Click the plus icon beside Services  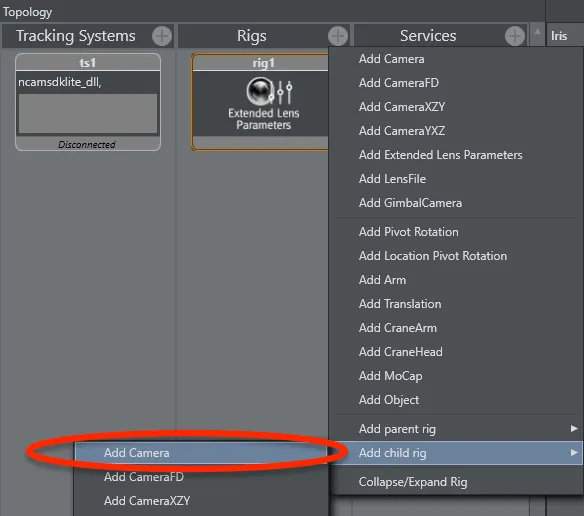coord(515,36)
